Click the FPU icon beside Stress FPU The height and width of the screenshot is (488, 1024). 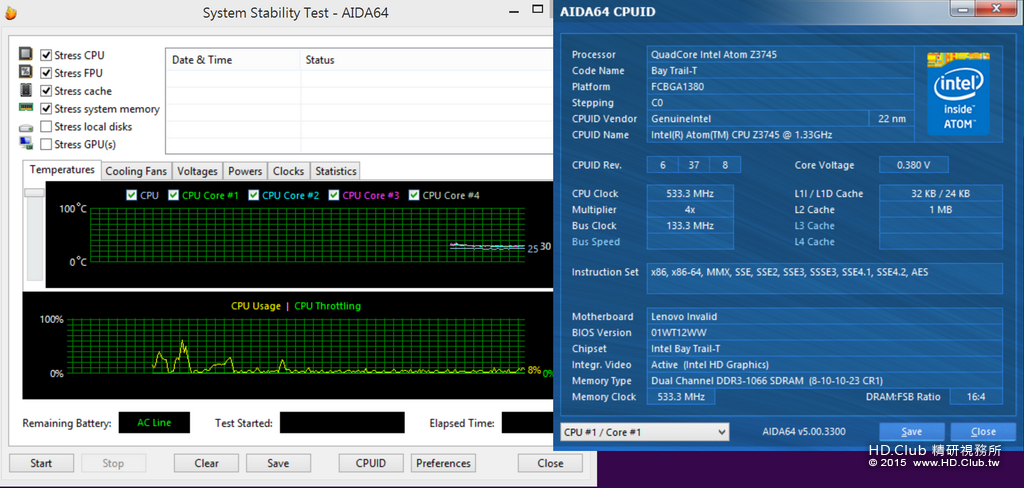(x=26, y=72)
